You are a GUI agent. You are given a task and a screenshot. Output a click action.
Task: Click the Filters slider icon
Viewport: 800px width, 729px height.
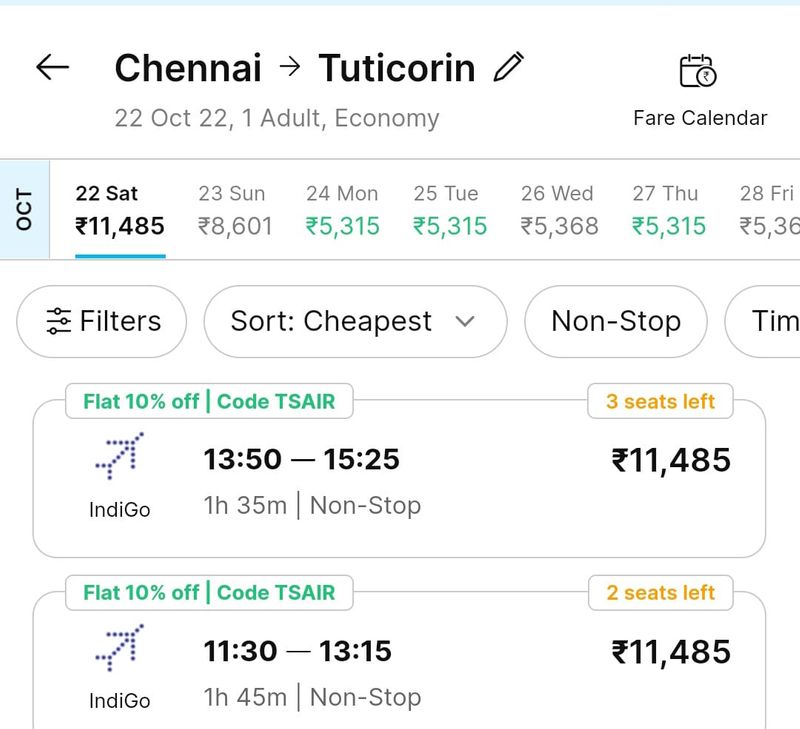59,321
